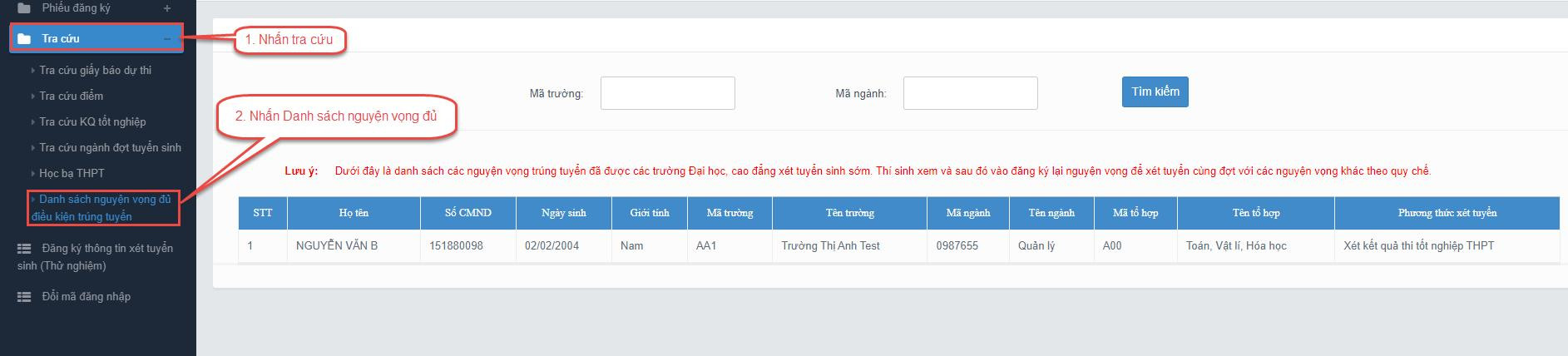Click the Họ tên column header
The width and height of the screenshot is (1568, 356).
(x=354, y=213)
